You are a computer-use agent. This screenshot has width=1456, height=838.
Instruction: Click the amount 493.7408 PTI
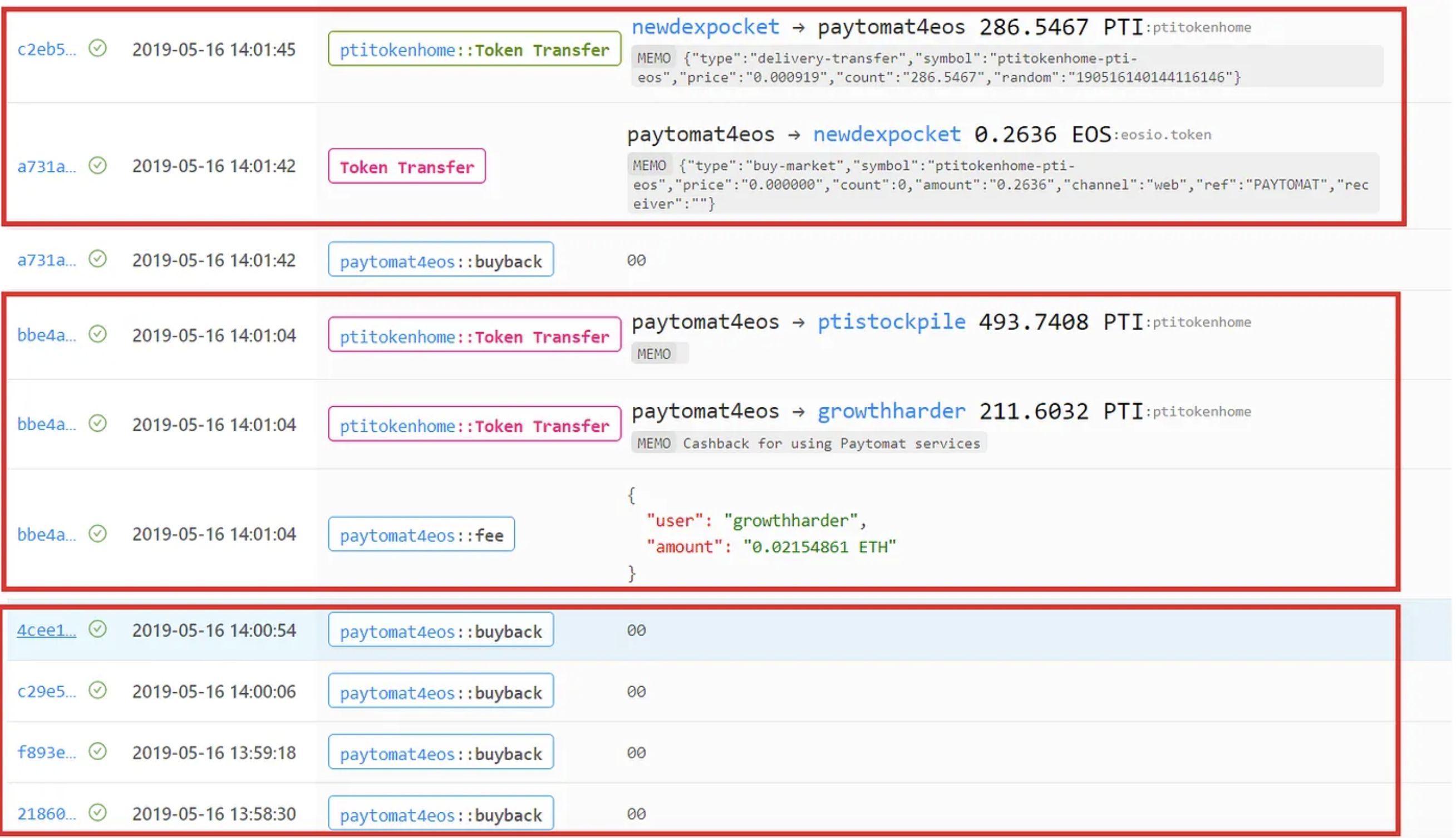tap(1061, 322)
